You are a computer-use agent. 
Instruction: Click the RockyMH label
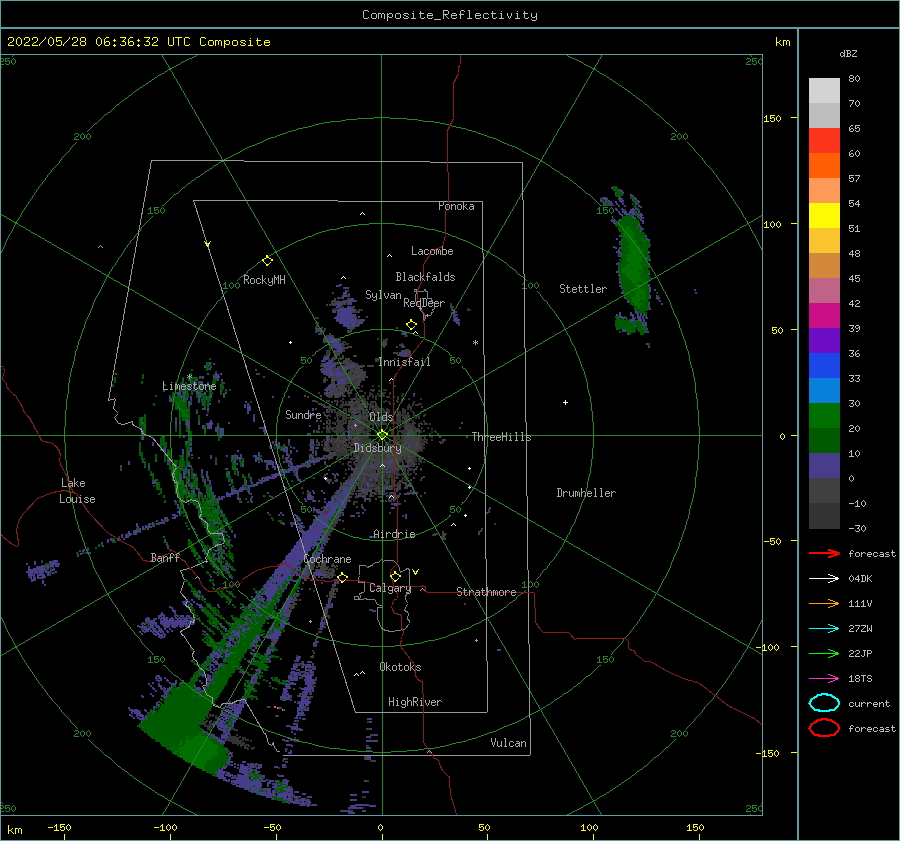pyautogui.click(x=264, y=280)
